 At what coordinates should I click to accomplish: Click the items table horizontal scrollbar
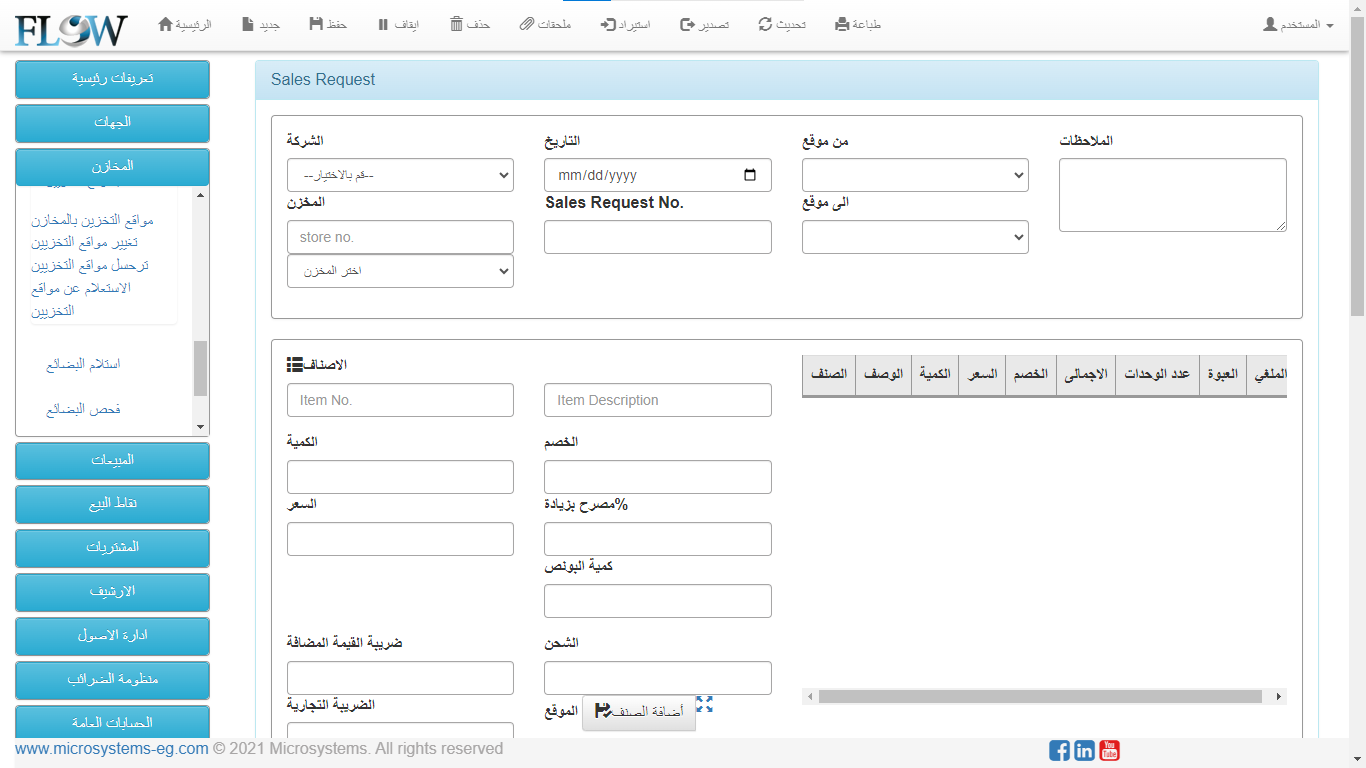pos(1043,696)
